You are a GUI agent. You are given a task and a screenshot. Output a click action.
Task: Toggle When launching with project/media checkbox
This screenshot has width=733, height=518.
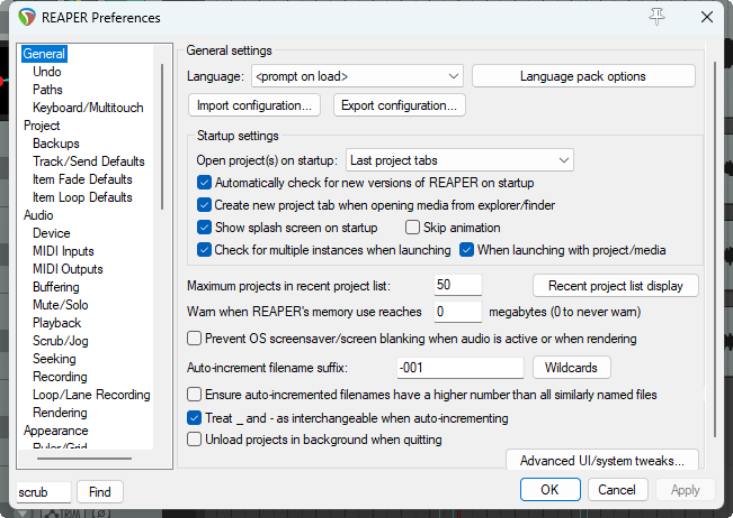pos(467,250)
